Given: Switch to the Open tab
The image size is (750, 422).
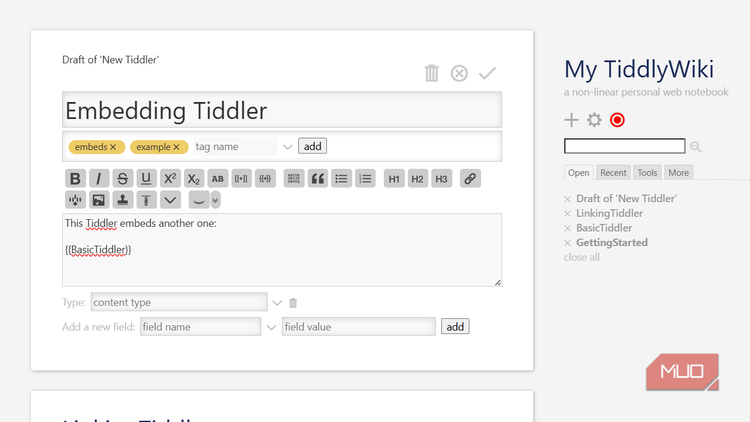Looking at the screenshot, I should pyautogui.click(x=578, y=173).
